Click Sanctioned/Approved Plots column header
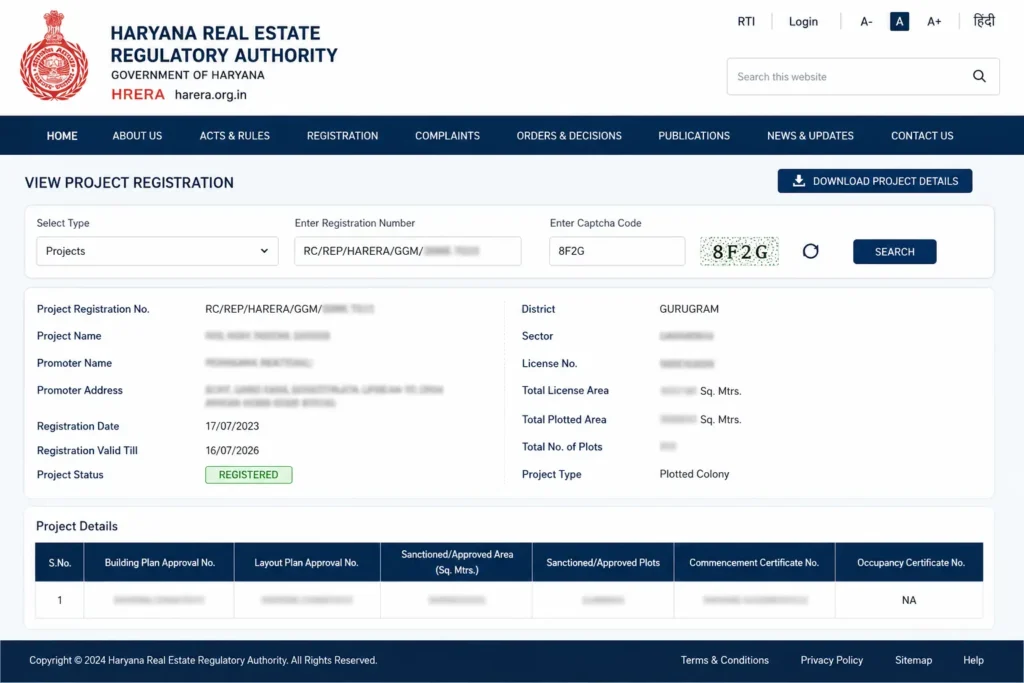Viewport: 1024px width, 683px height. click(603, 562)
